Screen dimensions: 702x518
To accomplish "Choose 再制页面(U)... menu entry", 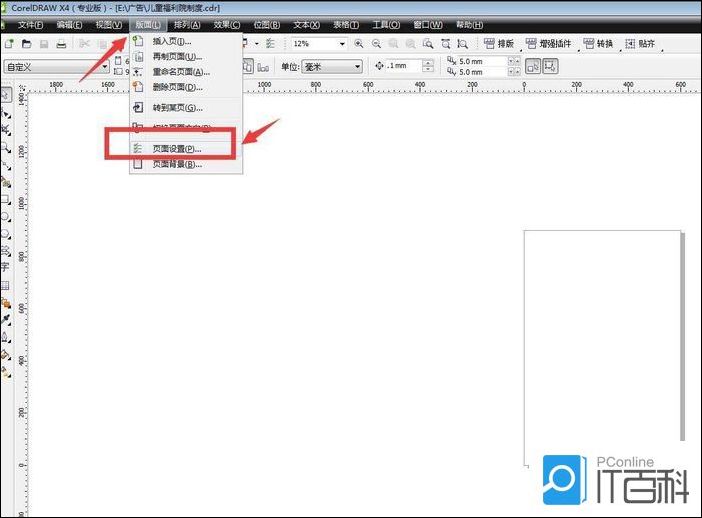I will tap(186, 56).
